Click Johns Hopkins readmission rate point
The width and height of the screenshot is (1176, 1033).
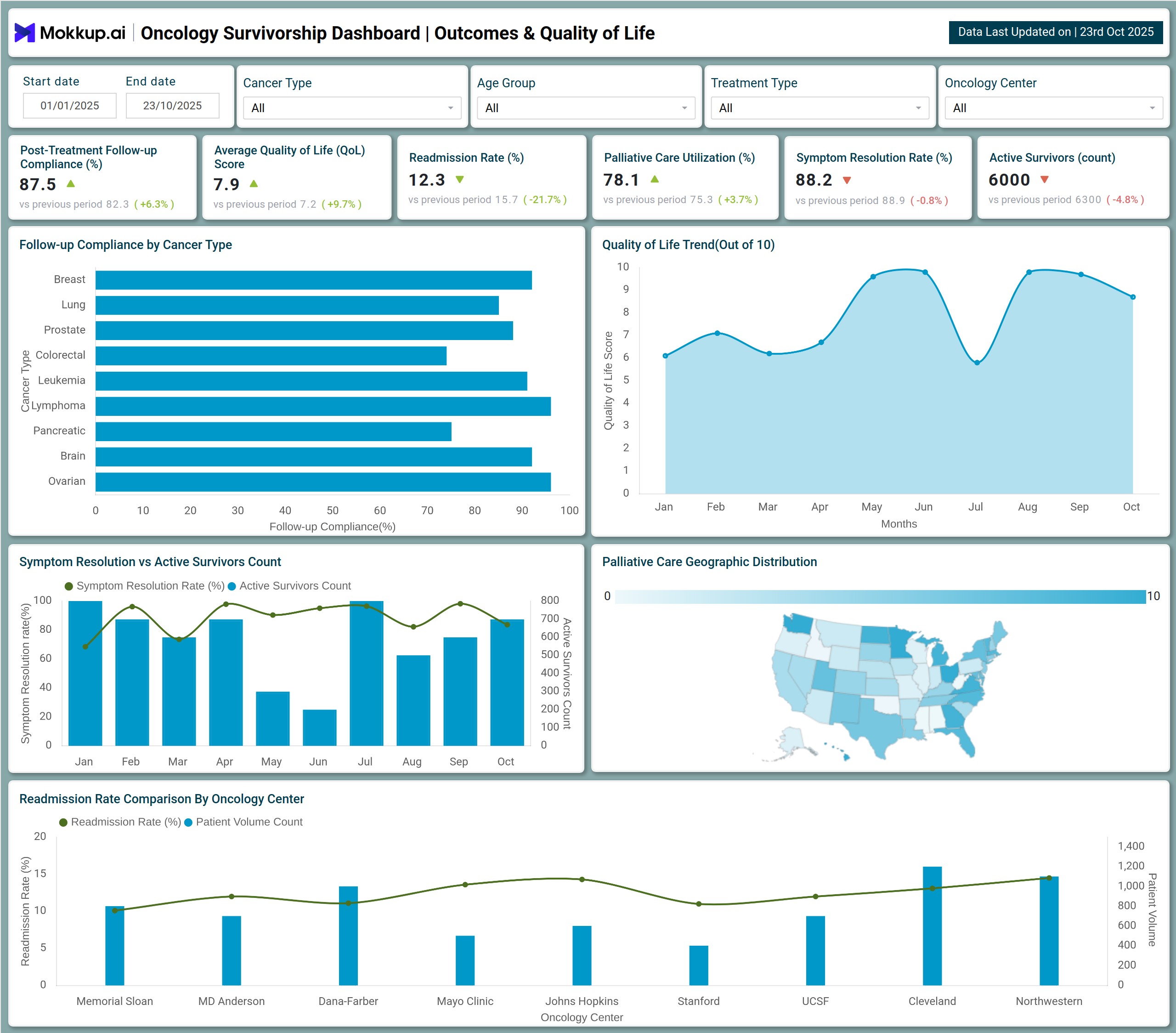(x=582, y=880)
